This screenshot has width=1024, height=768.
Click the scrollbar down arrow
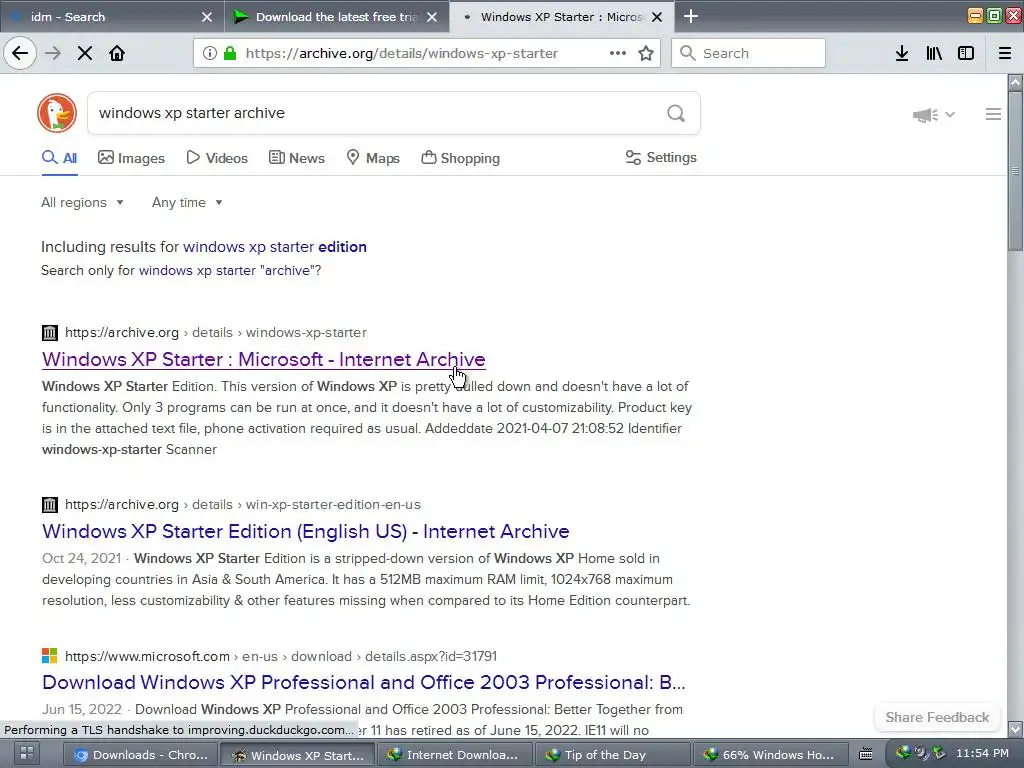click(x=1015, y=728)
